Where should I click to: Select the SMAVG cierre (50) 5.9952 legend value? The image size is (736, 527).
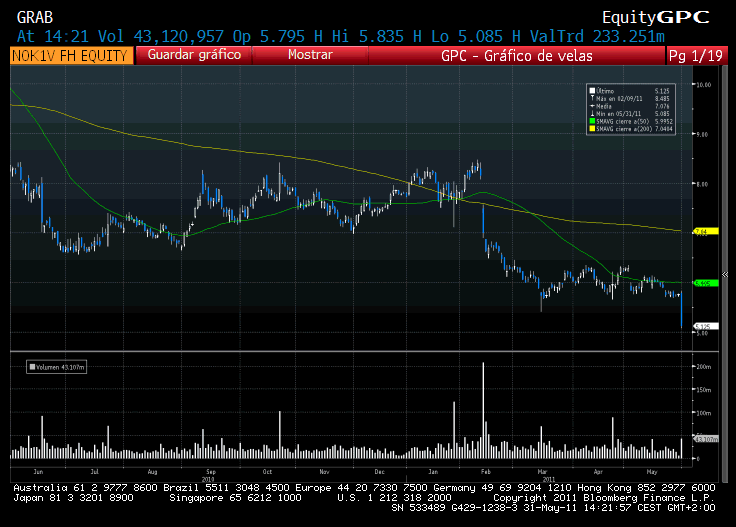tap(664, 121)
